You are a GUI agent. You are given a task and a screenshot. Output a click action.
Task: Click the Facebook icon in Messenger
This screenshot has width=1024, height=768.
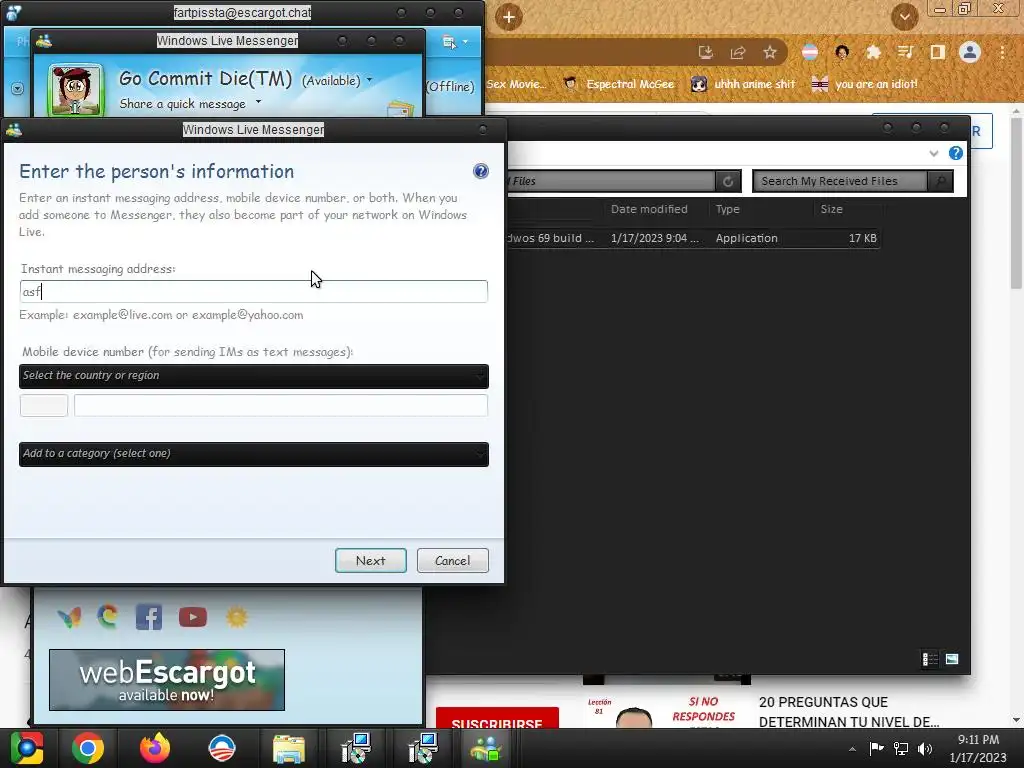[149, 617]
